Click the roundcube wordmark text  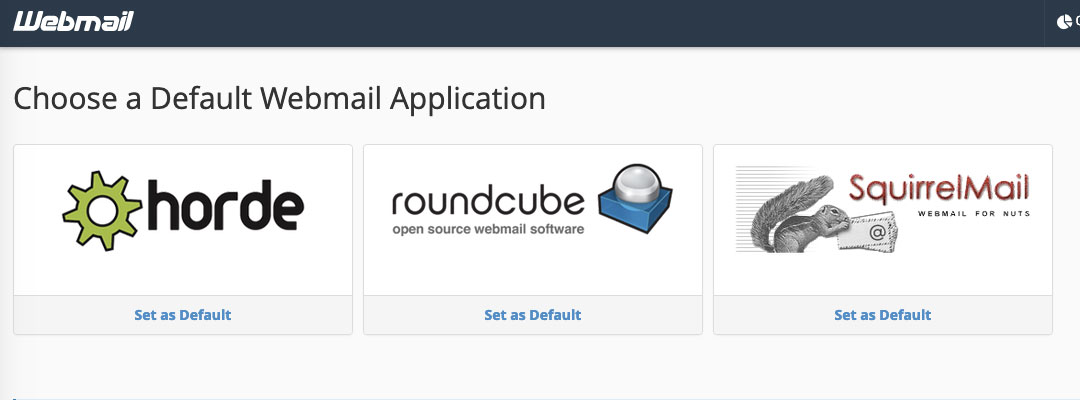(x=488, y=203)
